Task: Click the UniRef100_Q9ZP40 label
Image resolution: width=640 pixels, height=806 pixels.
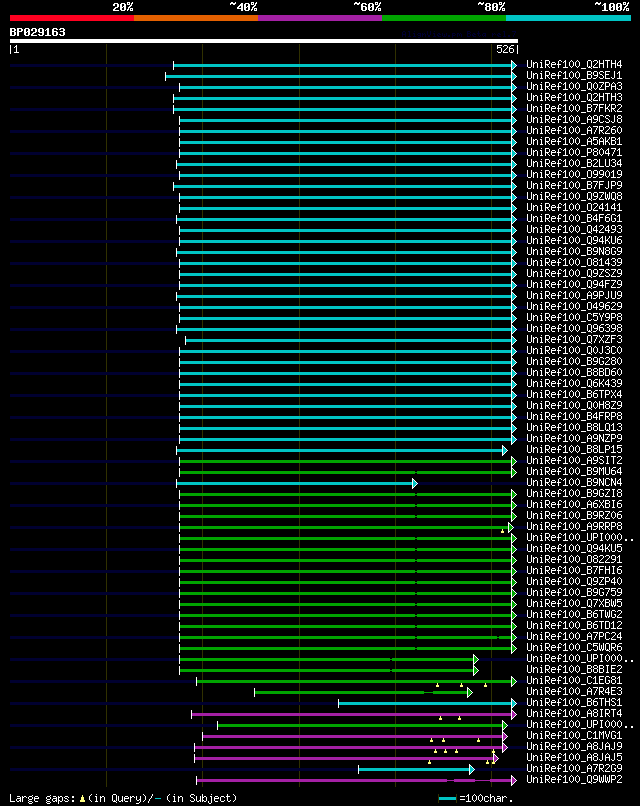Action: point(574,581)
